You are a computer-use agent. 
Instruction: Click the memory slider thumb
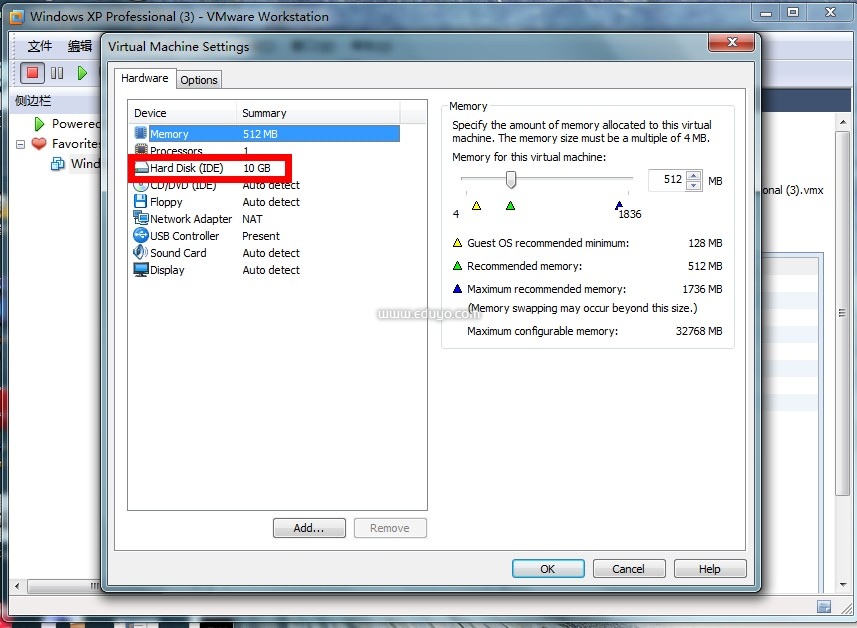(511, 179)
